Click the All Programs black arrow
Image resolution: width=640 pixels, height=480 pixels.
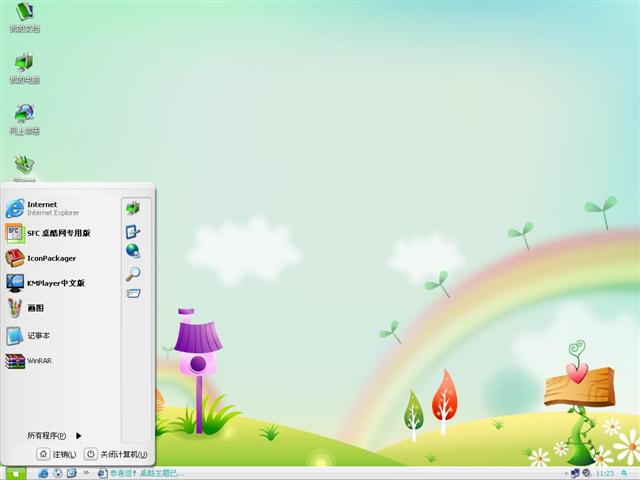pos(78,436)
